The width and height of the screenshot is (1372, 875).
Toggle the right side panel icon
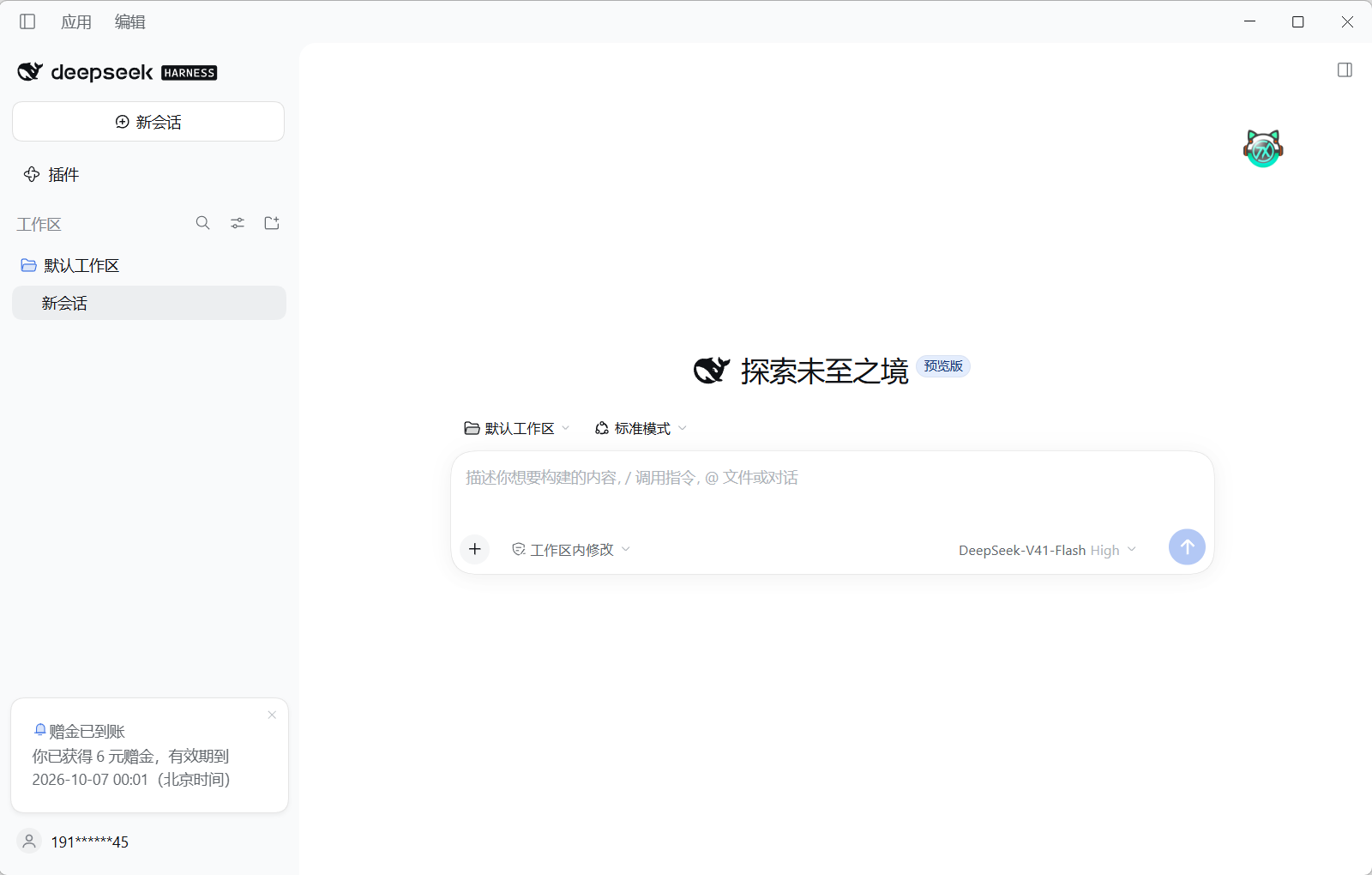click(1345, 70)
